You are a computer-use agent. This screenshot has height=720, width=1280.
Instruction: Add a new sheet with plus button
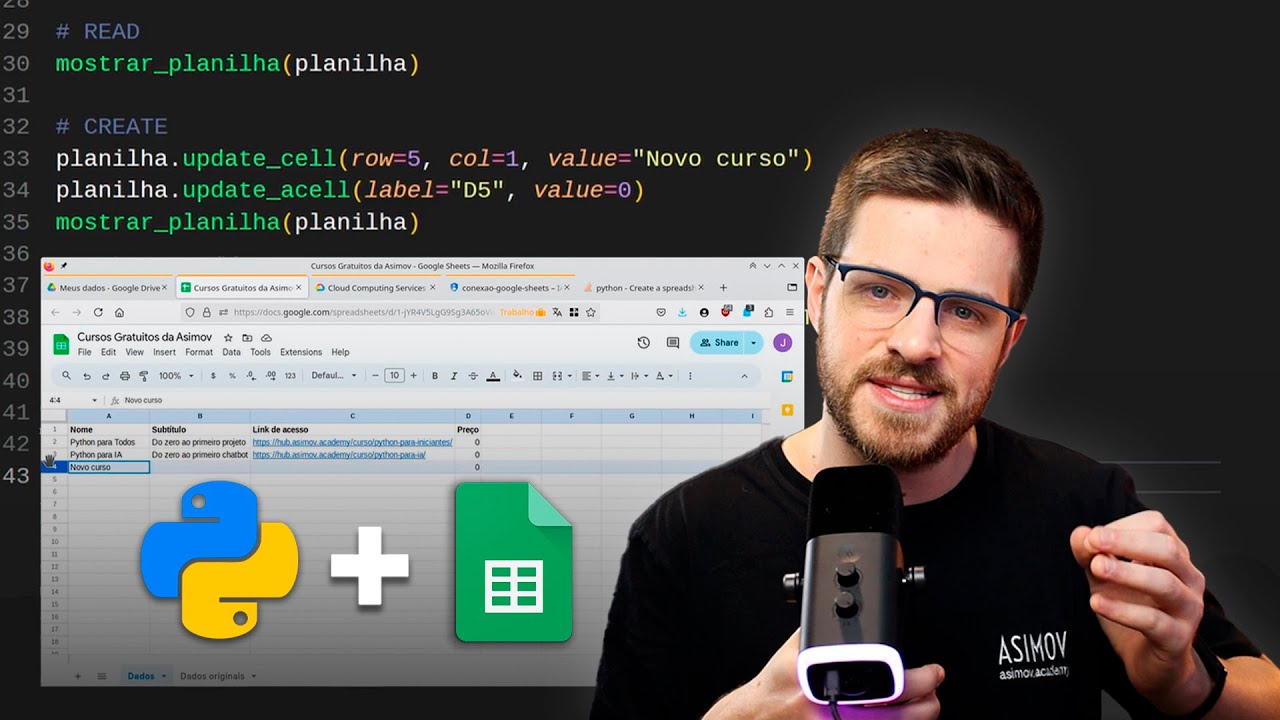pyautogui.click(x=78, y=676)
